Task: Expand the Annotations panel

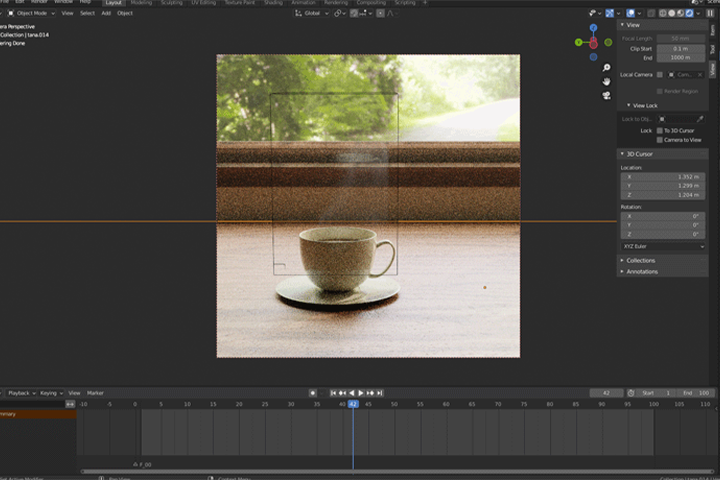Action: (622, 271)
